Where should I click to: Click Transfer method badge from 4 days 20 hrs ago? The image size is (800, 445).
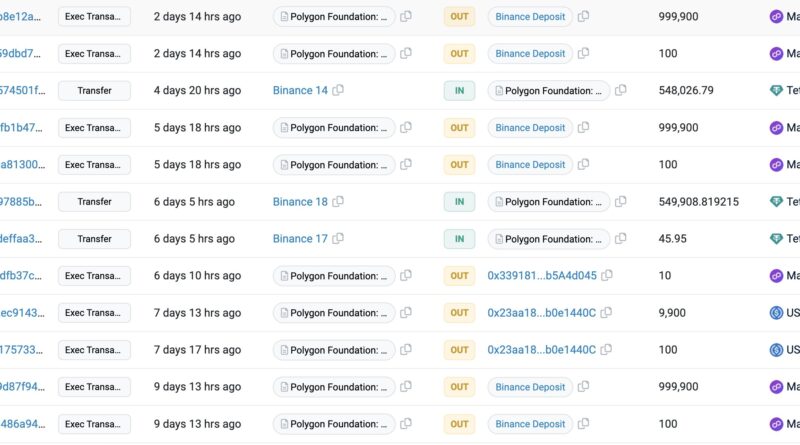[94, 91]
